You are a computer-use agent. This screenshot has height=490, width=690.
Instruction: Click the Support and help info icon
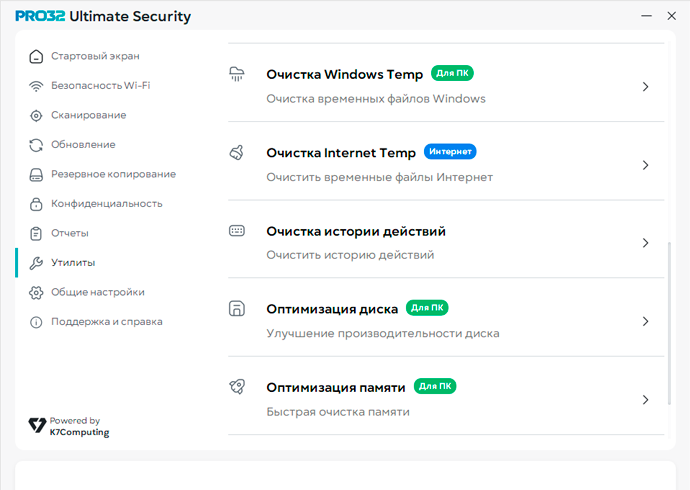(x=36, y=322)
